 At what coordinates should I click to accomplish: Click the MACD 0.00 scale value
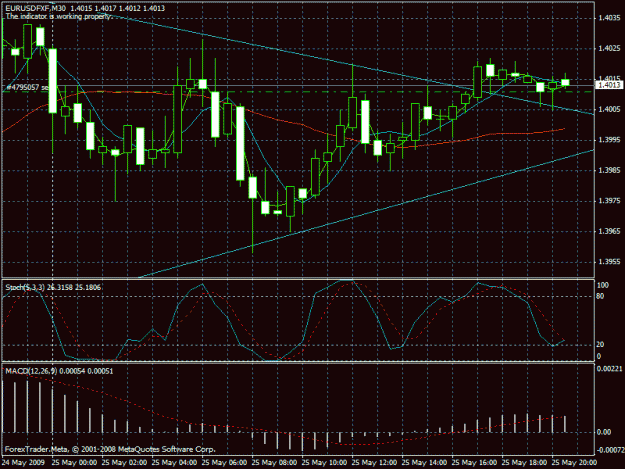pos(604,432)
